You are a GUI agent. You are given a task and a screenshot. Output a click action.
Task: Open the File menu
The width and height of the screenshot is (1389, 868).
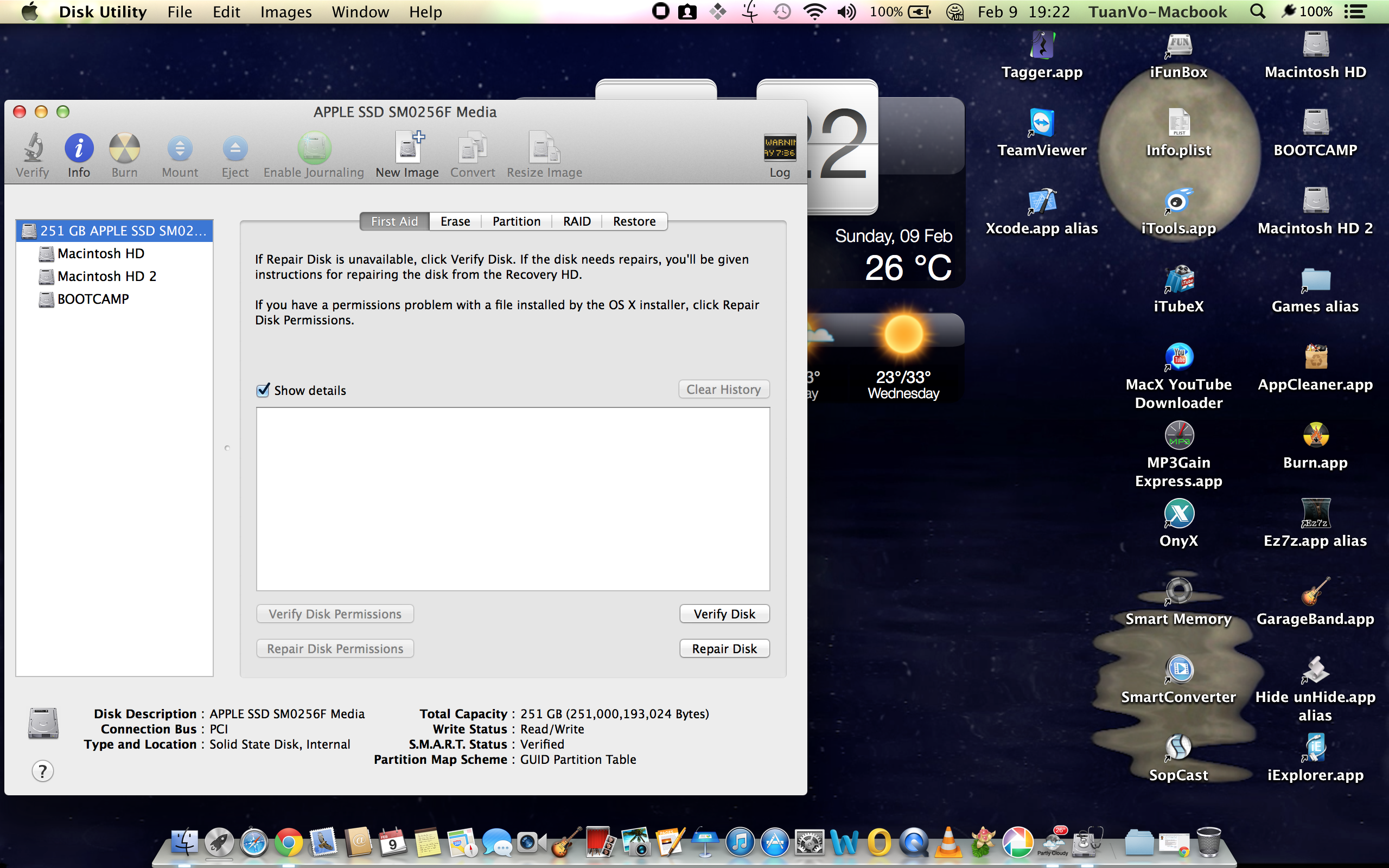point(180,11)
